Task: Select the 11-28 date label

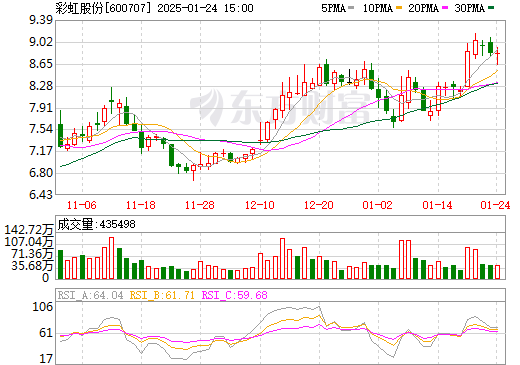Action: click(200, 205)
